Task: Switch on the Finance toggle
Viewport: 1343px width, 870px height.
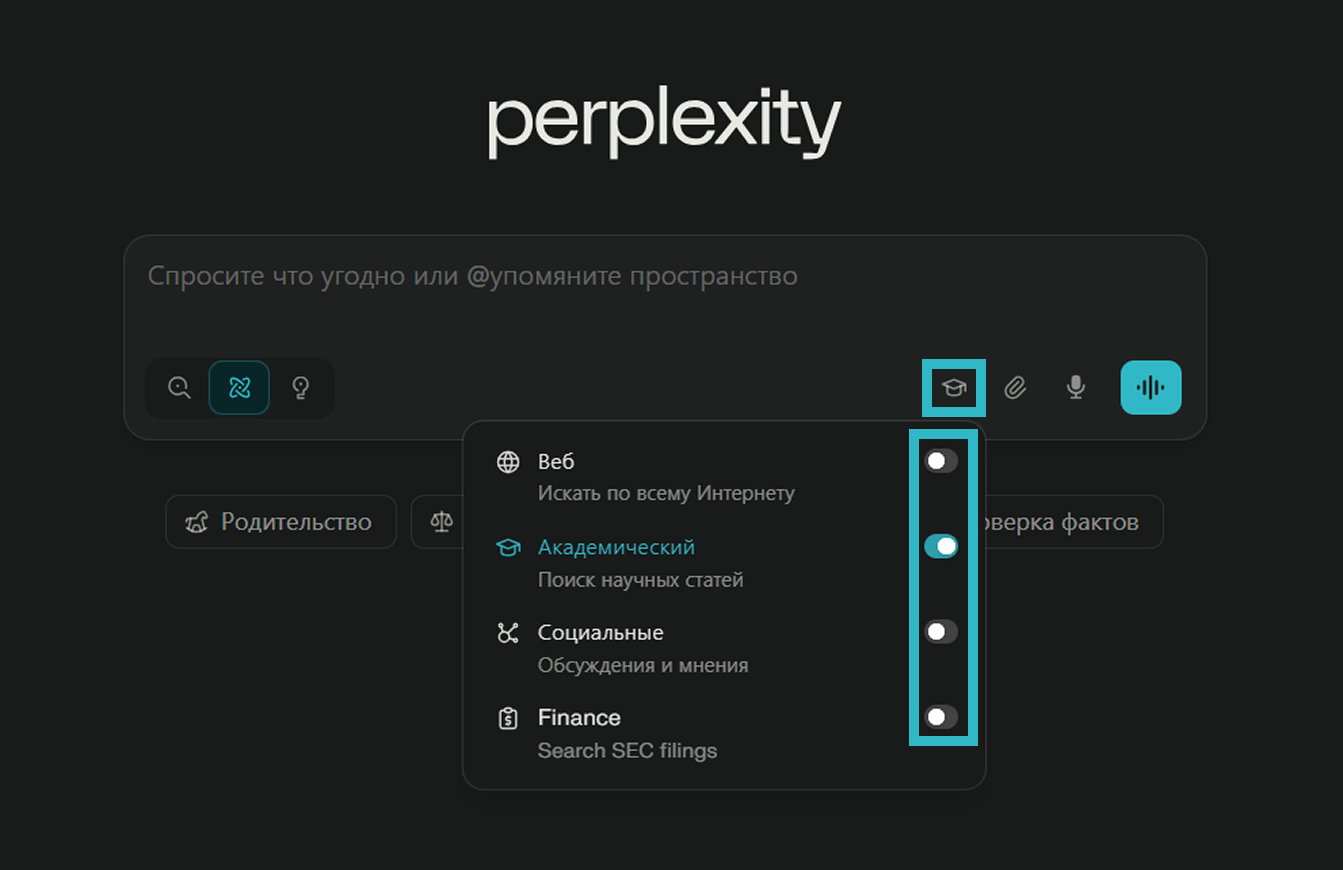Action: [x=941, y=717]
